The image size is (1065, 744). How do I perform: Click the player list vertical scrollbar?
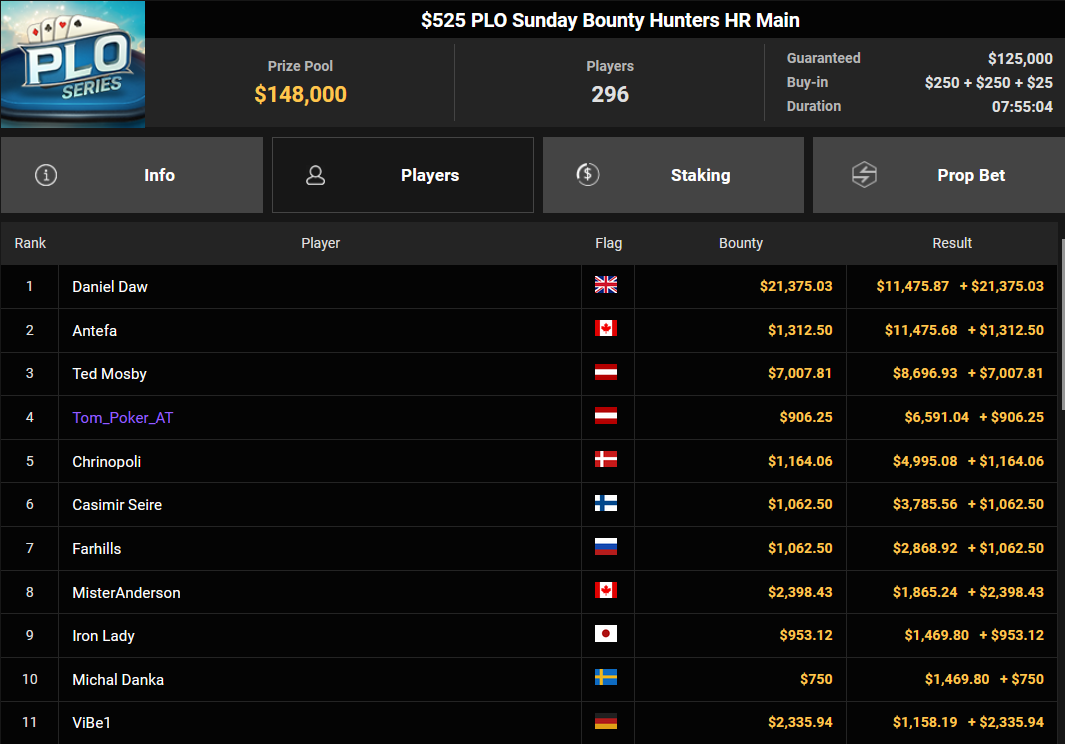[x=1062, y=324]
